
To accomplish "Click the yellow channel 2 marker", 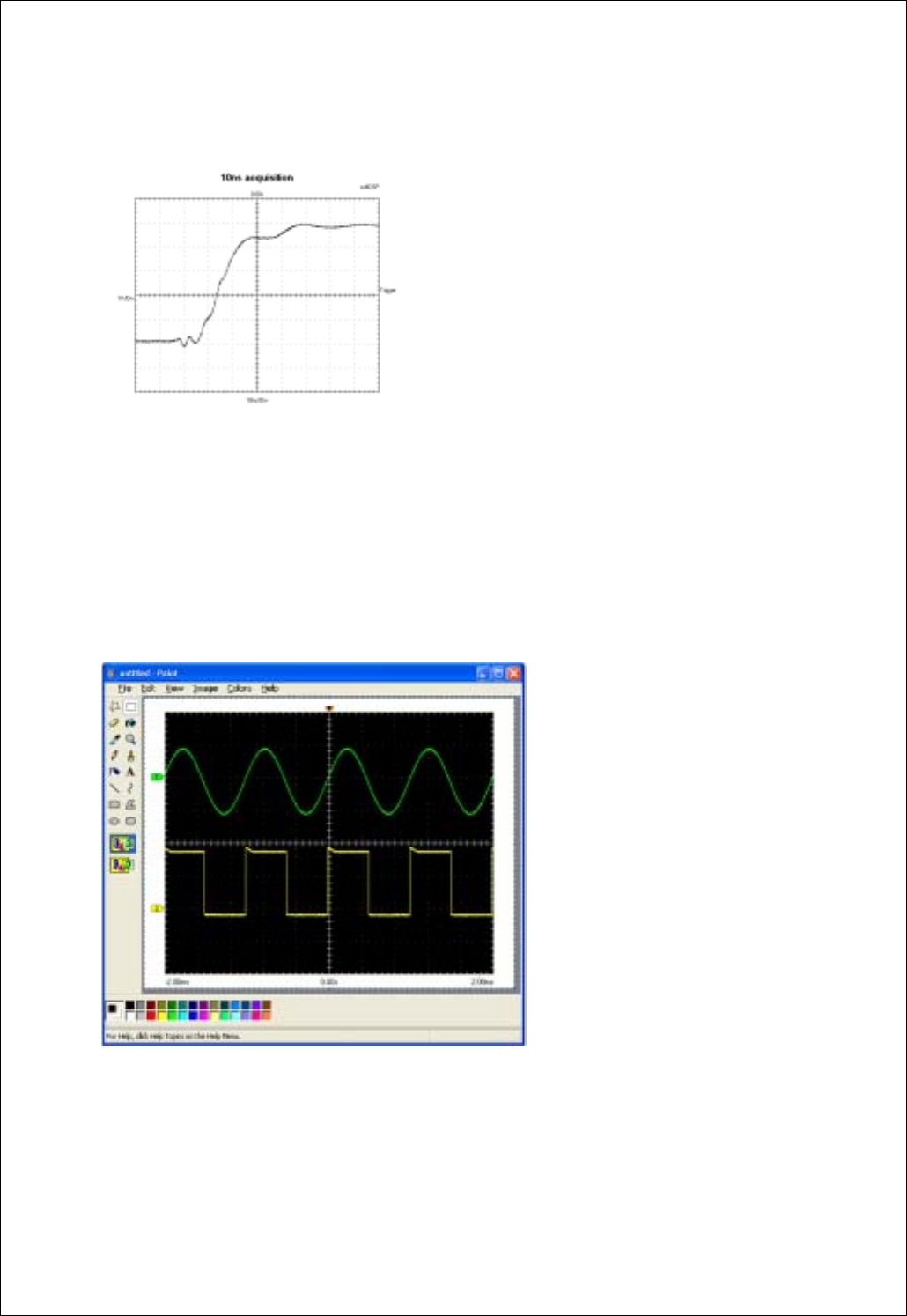I will [158, 908].
